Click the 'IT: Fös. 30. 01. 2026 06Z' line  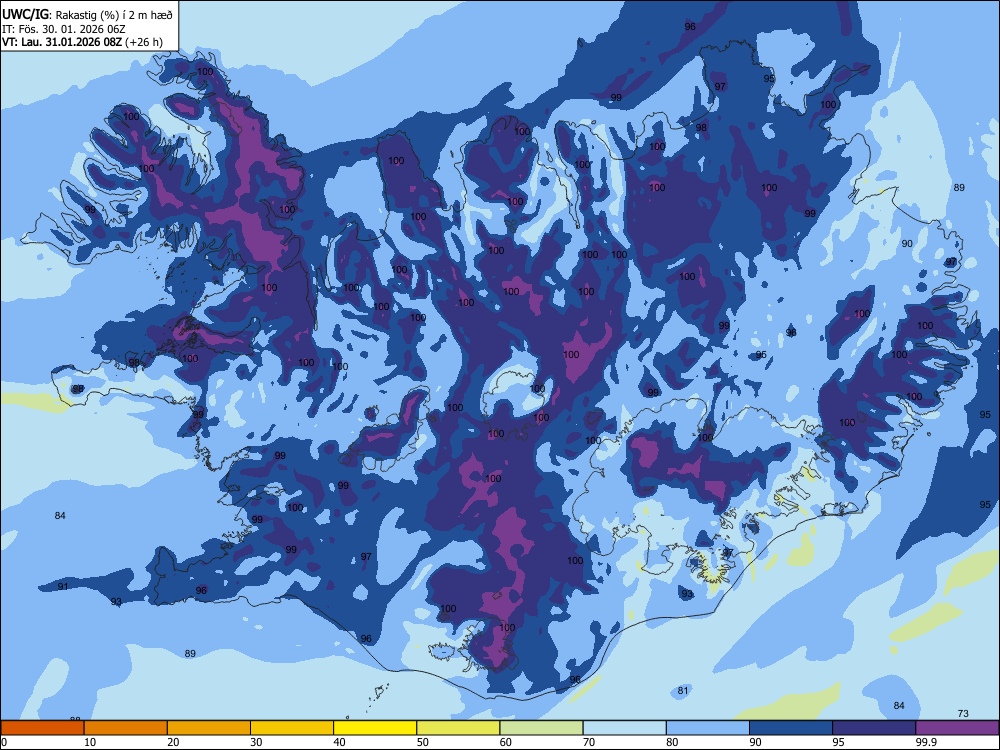click(63, 29)
